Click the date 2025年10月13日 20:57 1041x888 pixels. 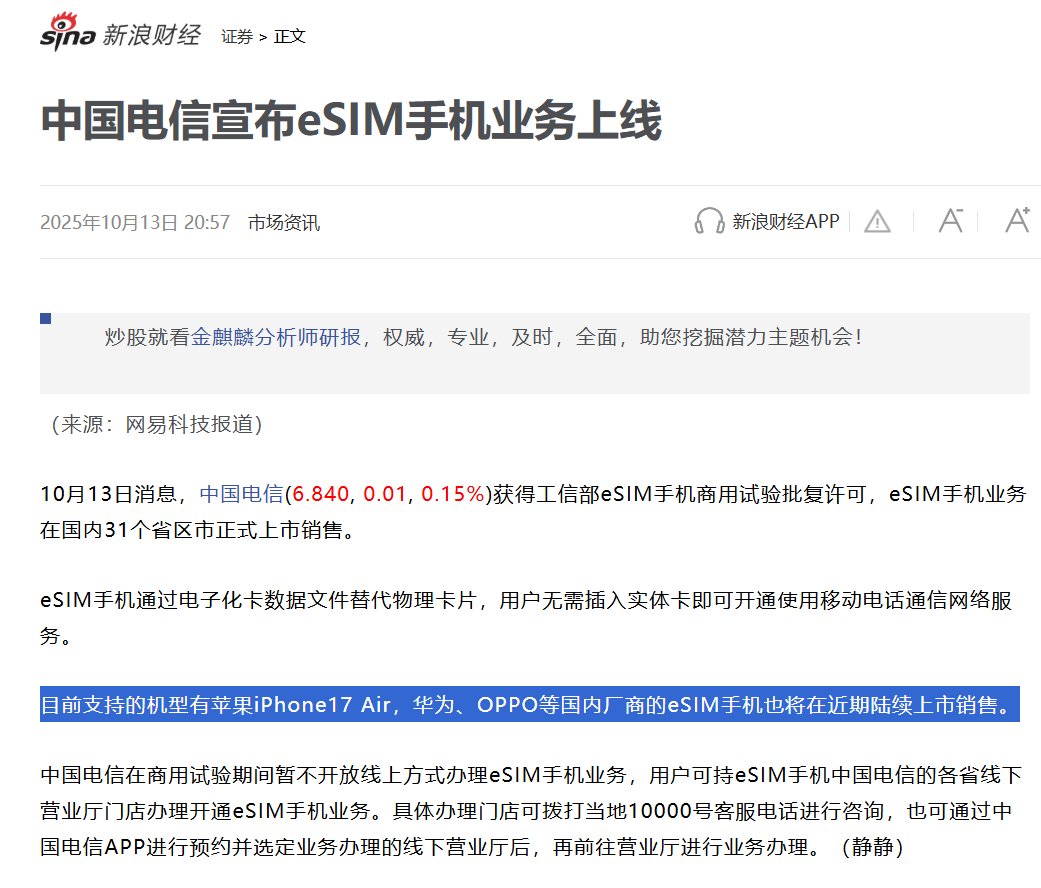[135, 223]
